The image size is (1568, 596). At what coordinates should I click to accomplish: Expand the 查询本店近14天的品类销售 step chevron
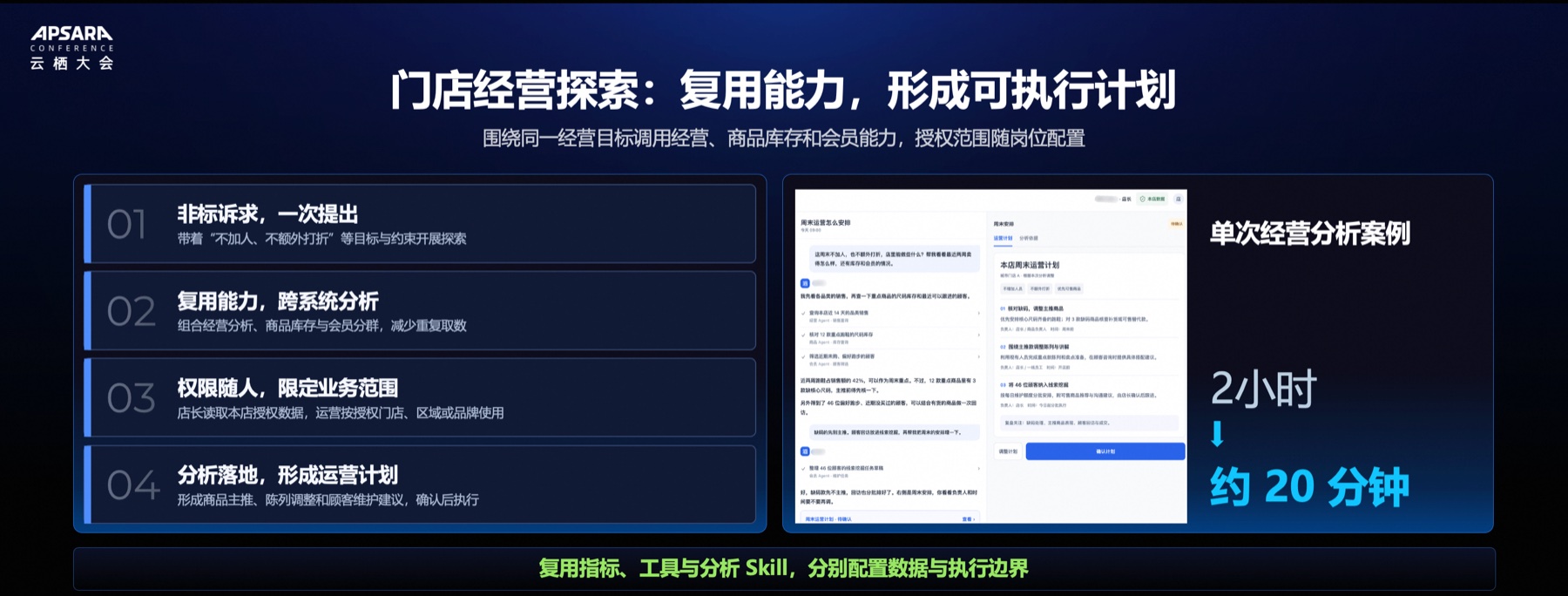pyautogui.click(x=979, y=314)
